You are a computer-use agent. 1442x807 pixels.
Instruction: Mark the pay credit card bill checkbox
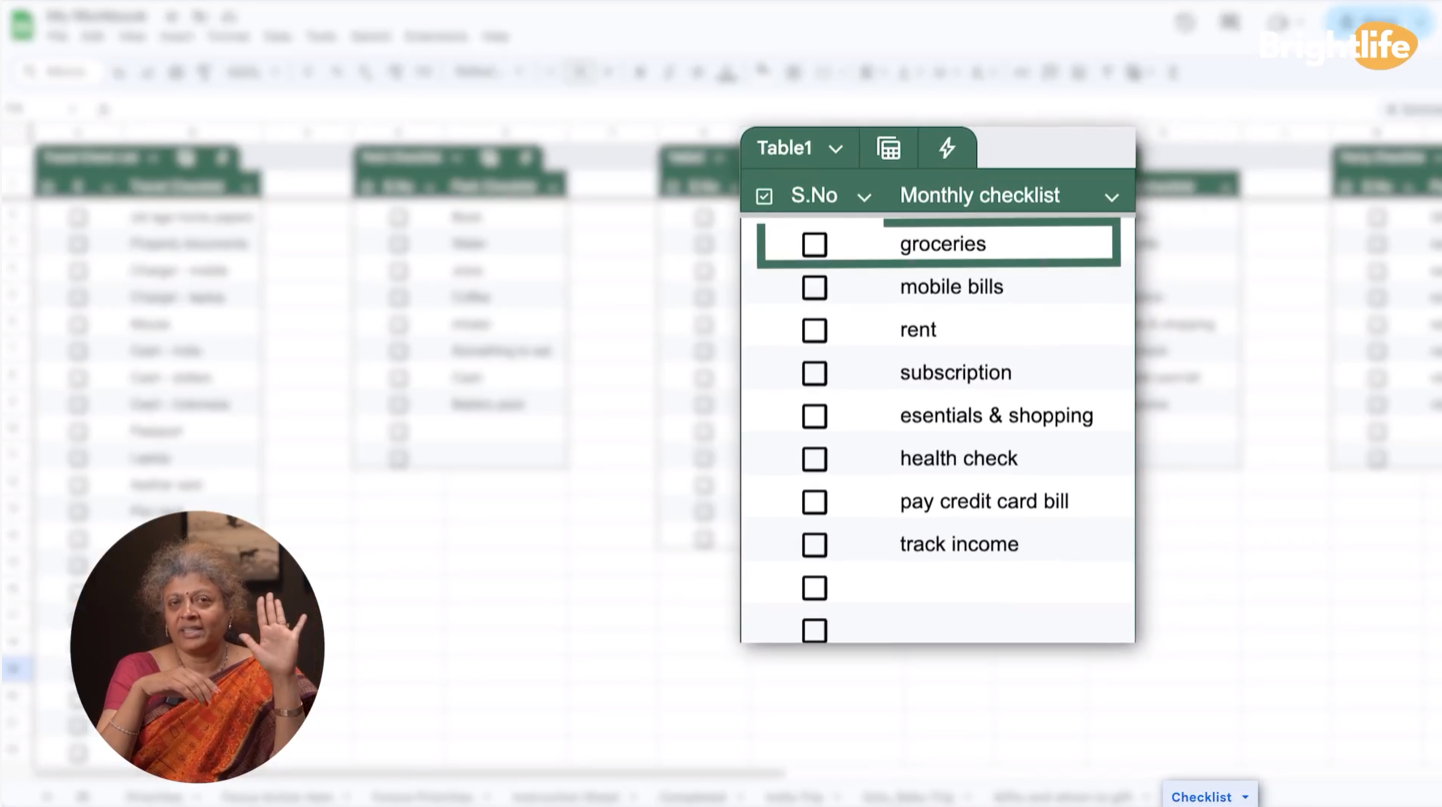814,502
